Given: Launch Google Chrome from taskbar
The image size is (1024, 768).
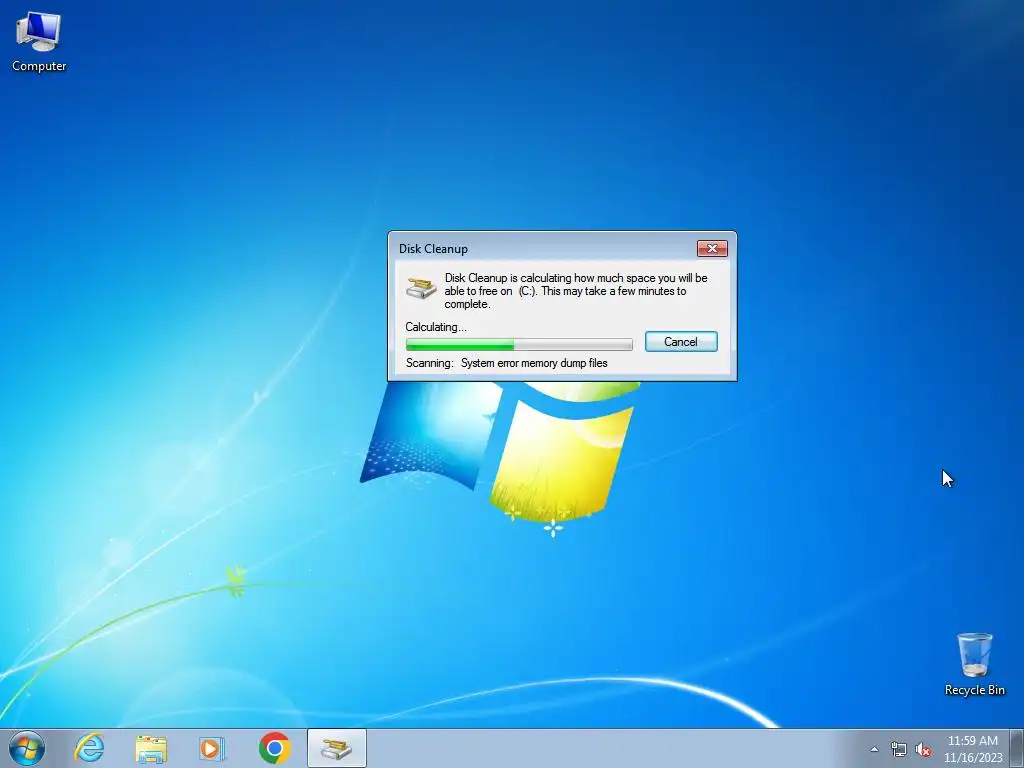Looking at the screenshot, I should coord(274,748).
